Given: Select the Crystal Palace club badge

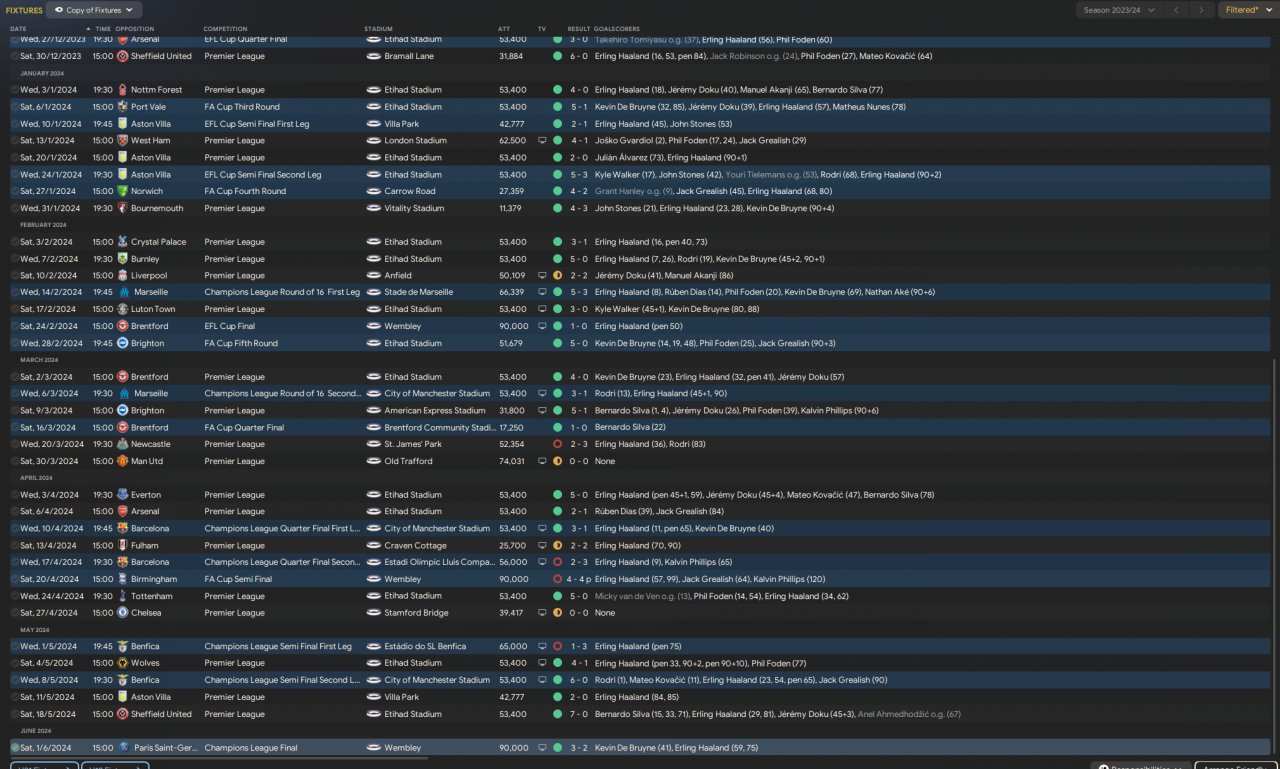Looking at the screenshot, I should pyautogui.click(x=123, y=242).
